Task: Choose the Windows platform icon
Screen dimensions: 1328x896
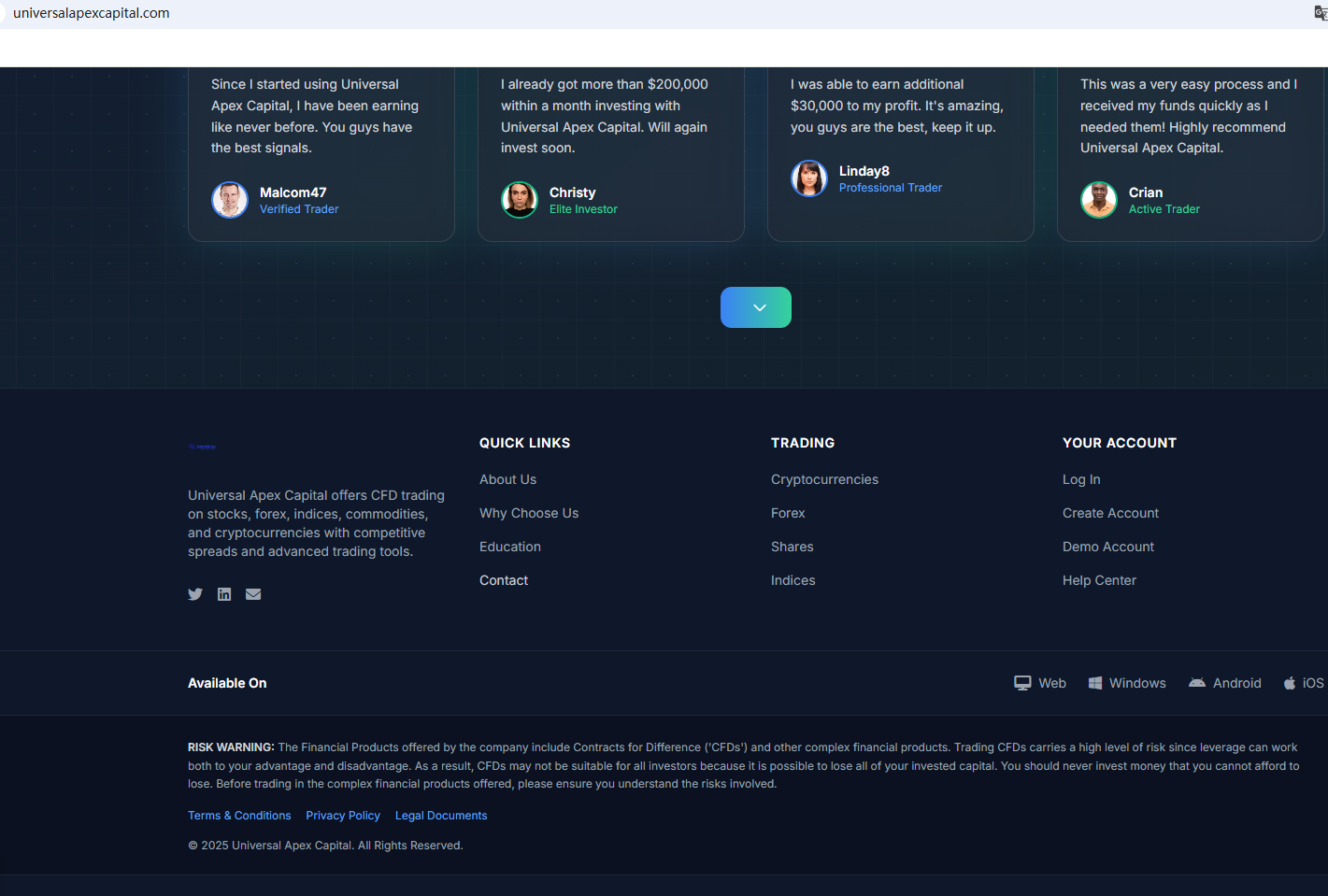Action: pos(1095,683)
